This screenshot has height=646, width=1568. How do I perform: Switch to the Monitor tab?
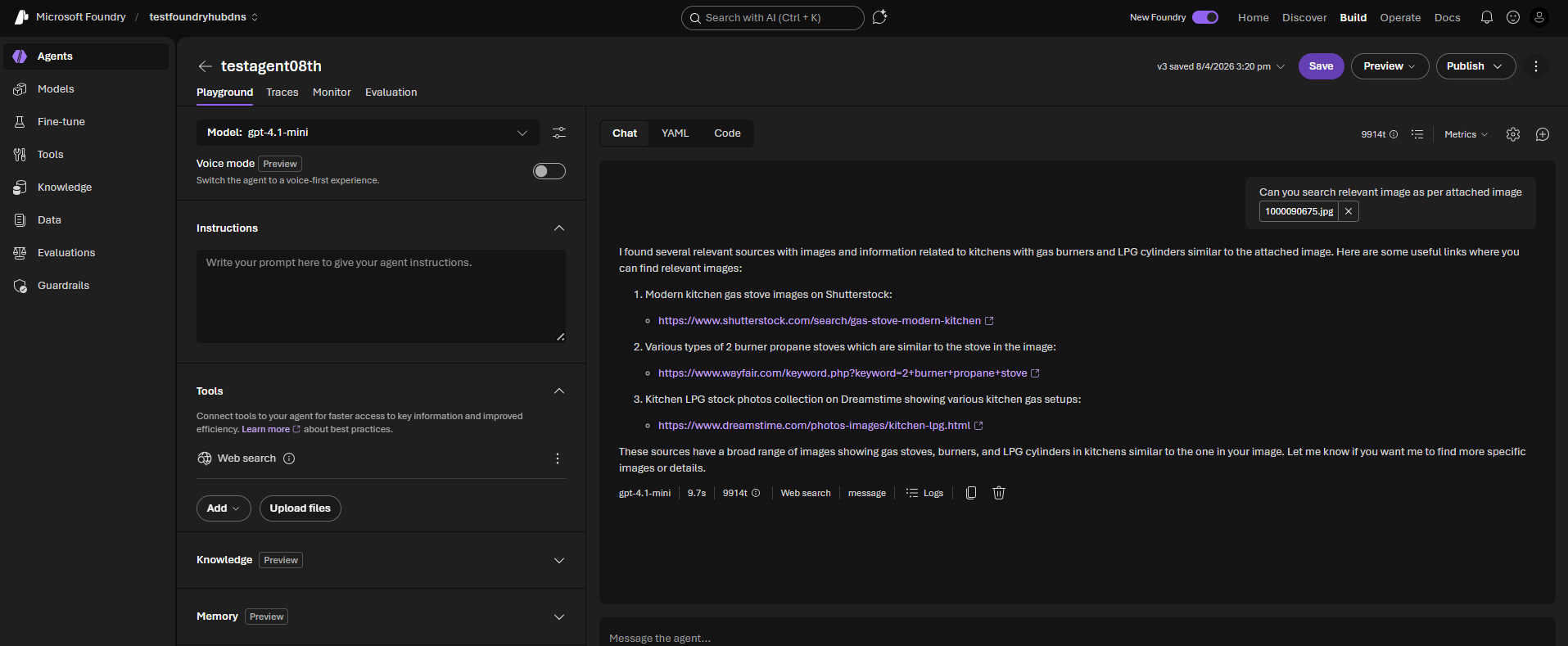pyautogui.click(x=332, y=93)
